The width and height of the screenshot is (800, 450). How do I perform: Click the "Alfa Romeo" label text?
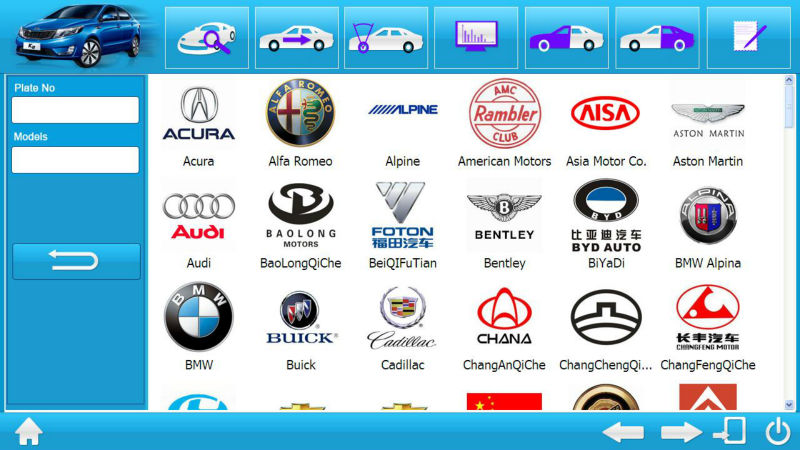click(x=301, y=161)
